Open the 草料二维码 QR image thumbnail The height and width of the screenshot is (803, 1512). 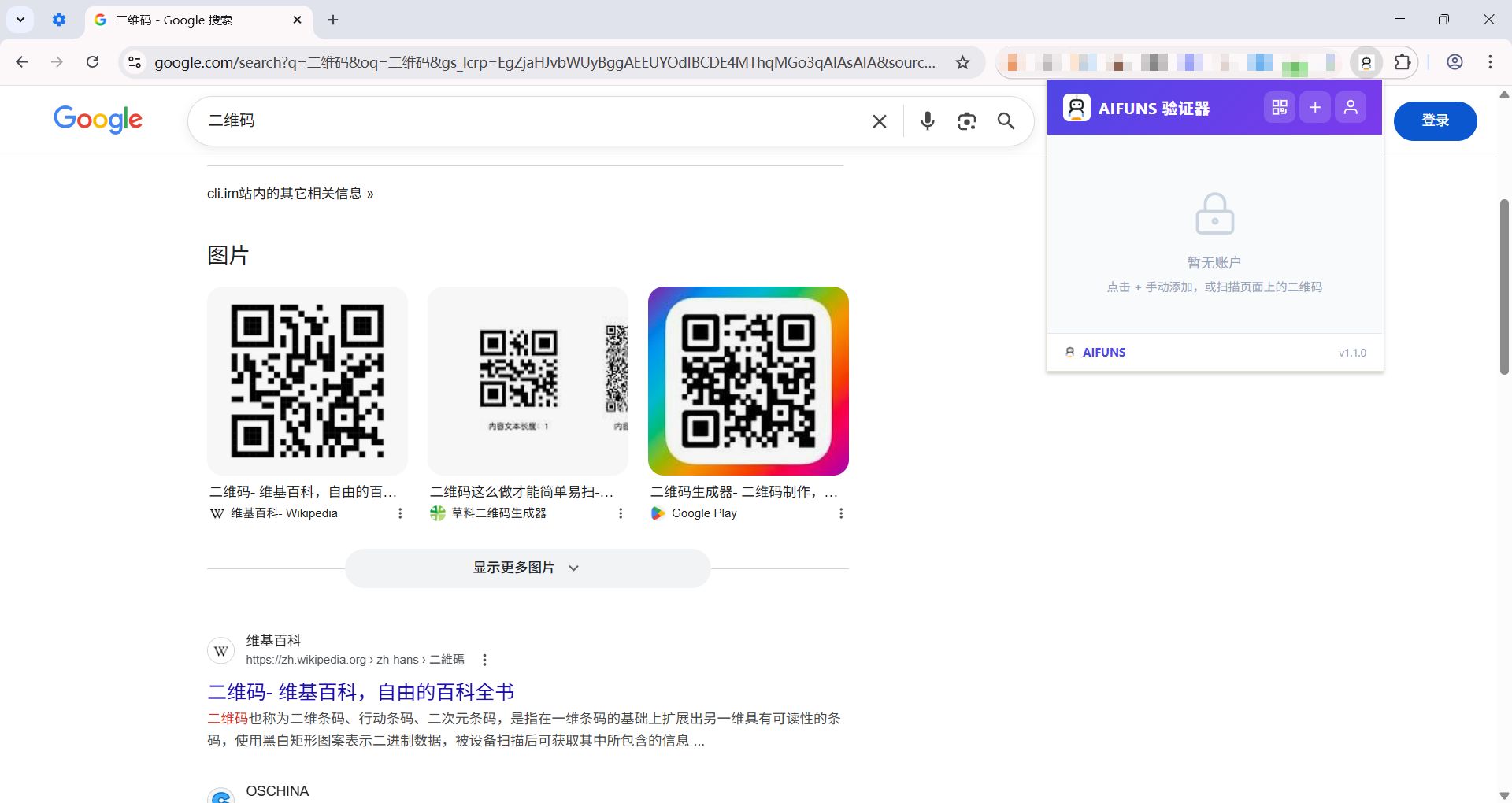click(x=528, y=381)
